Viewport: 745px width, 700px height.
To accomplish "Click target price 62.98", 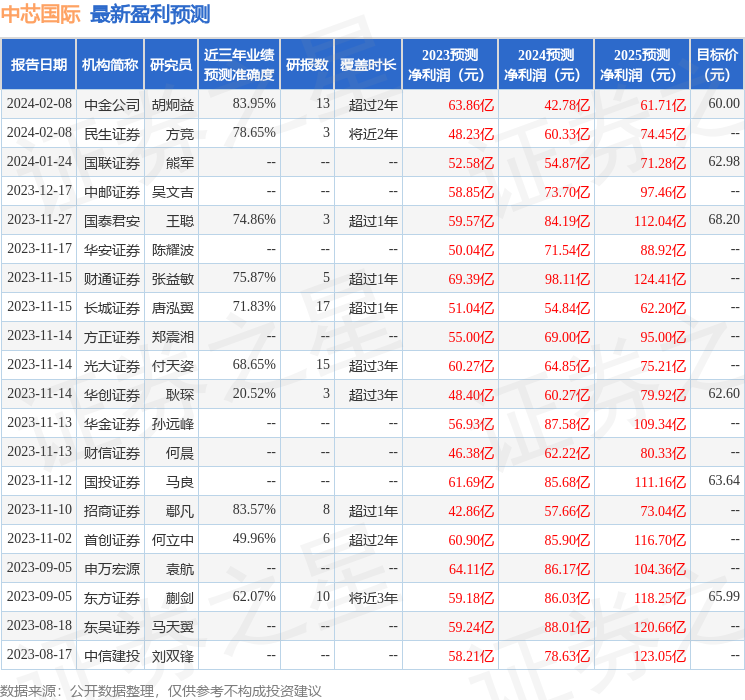I will click(x=724, y=161).
